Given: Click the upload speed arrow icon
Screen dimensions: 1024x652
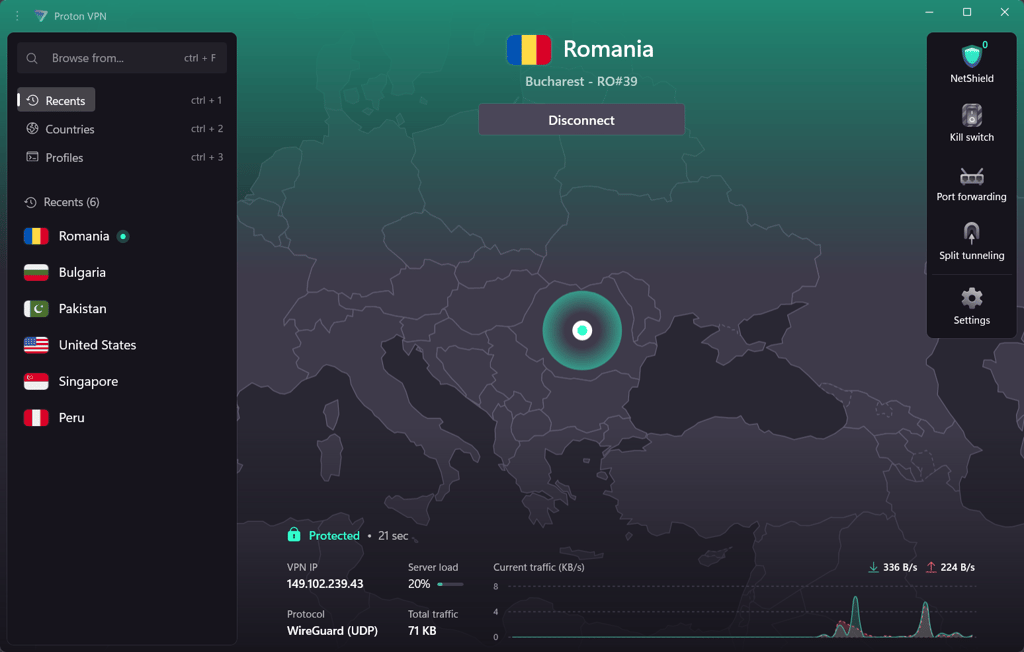Looking at the screenshot, I should click(x=931, y=567).
